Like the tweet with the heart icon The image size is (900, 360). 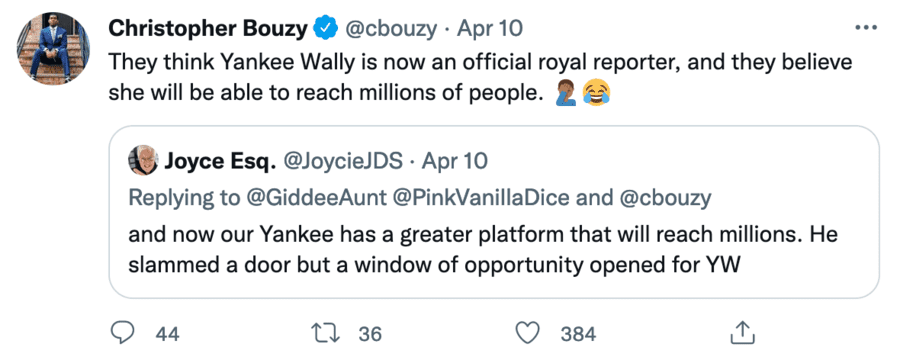(528, 333)
